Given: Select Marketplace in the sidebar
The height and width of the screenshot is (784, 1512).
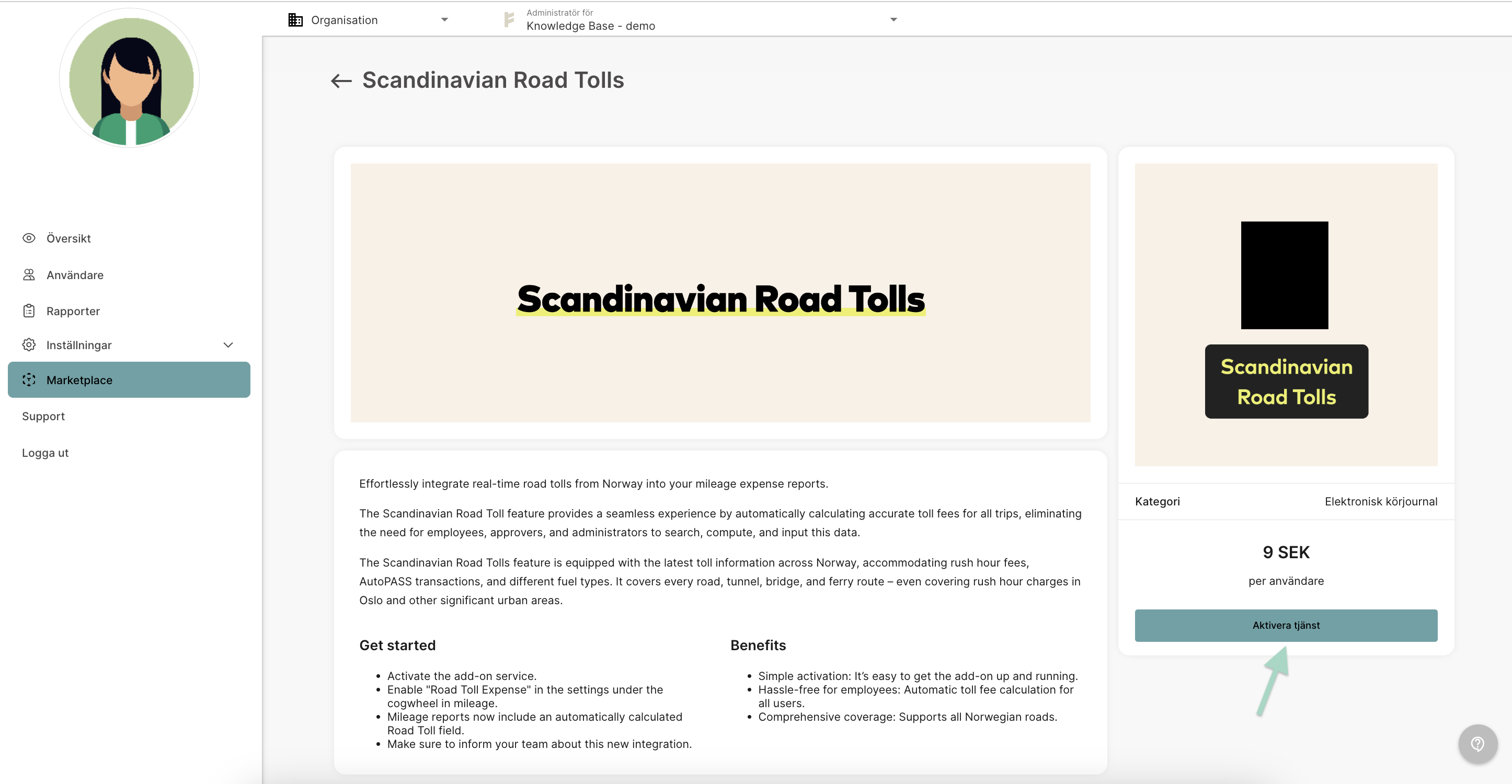Looking at the screenshot, I should point(129,379).
